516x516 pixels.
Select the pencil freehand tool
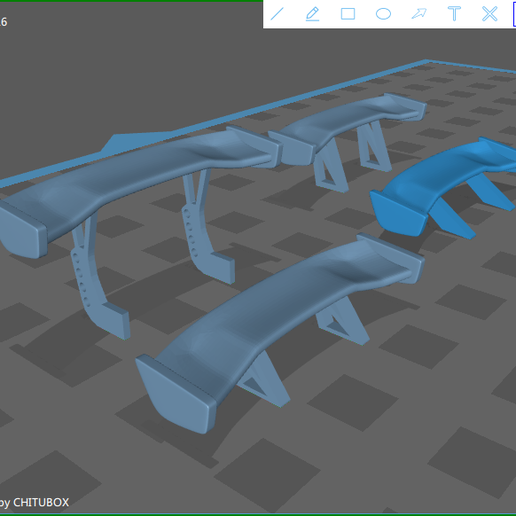point(312,14)
